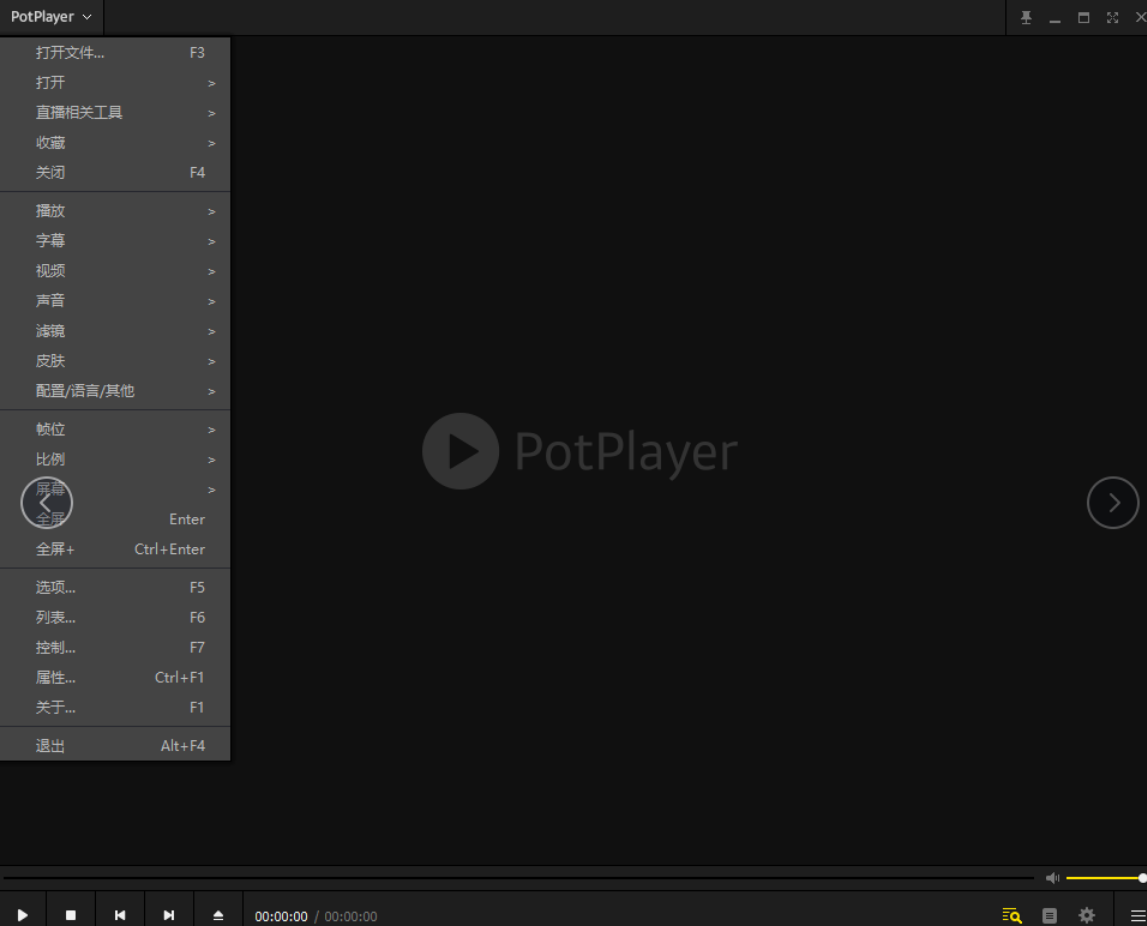Open 选项... preferences
1147x926 pixels.
[x=115, y=587]
